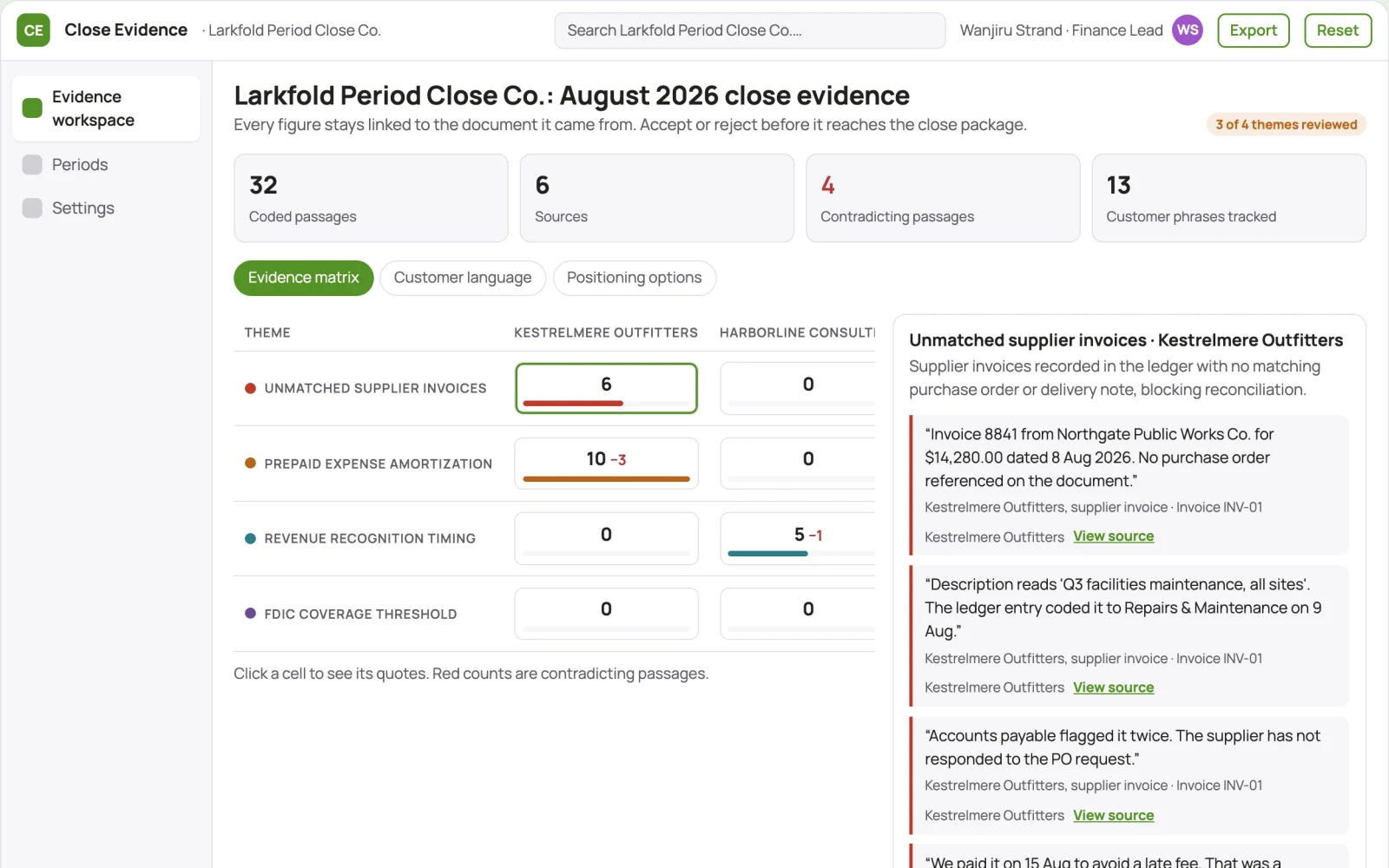This screenshot has height=868, width=1389.
Task: Click purple dot beside FDIC Coverage Threshold
Action: [250, 614]
